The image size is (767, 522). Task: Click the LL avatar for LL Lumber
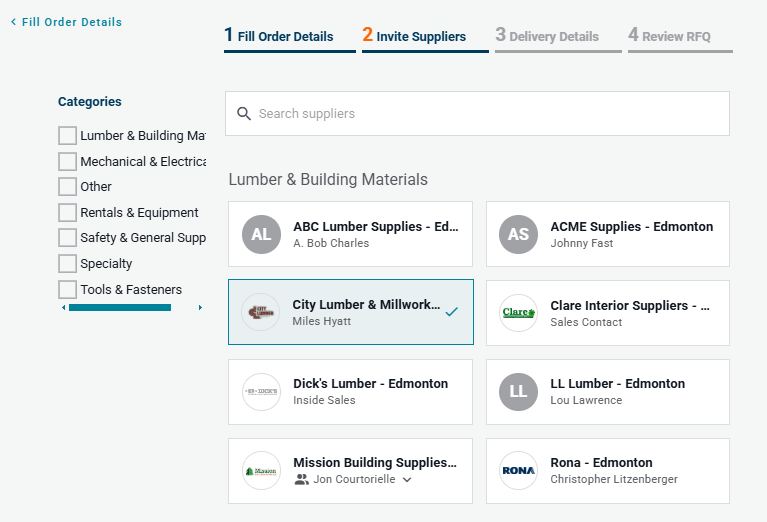click(x=518, y=391)
